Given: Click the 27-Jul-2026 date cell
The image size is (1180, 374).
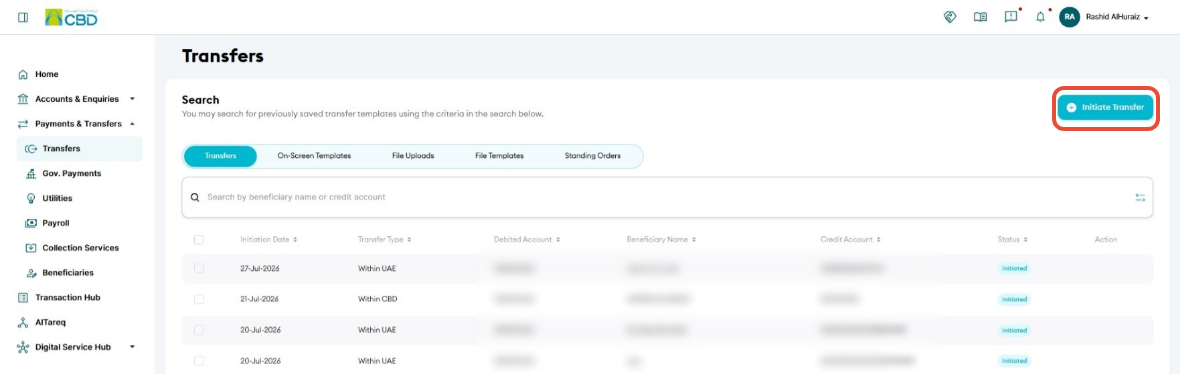Looking at the screenshot, I should (x=260, y=268).
